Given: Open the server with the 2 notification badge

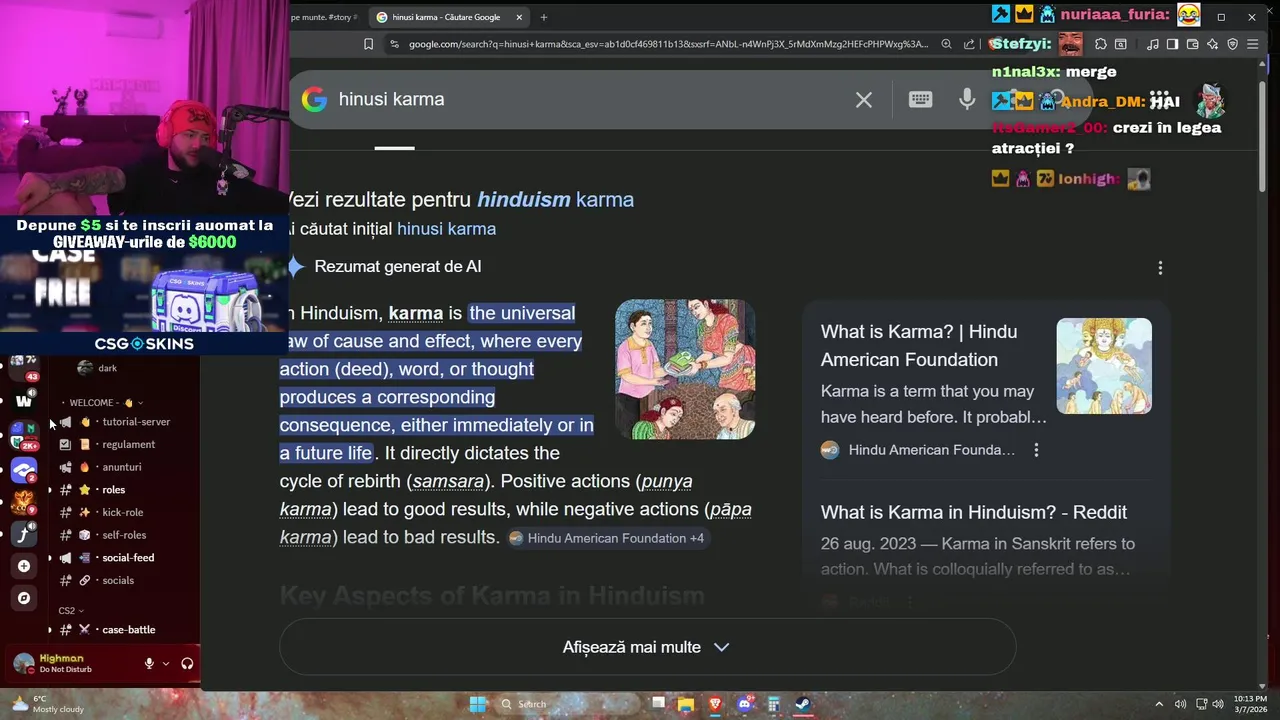Looking at the screenshot, I should pyautogui.click(x=24, y=470).
